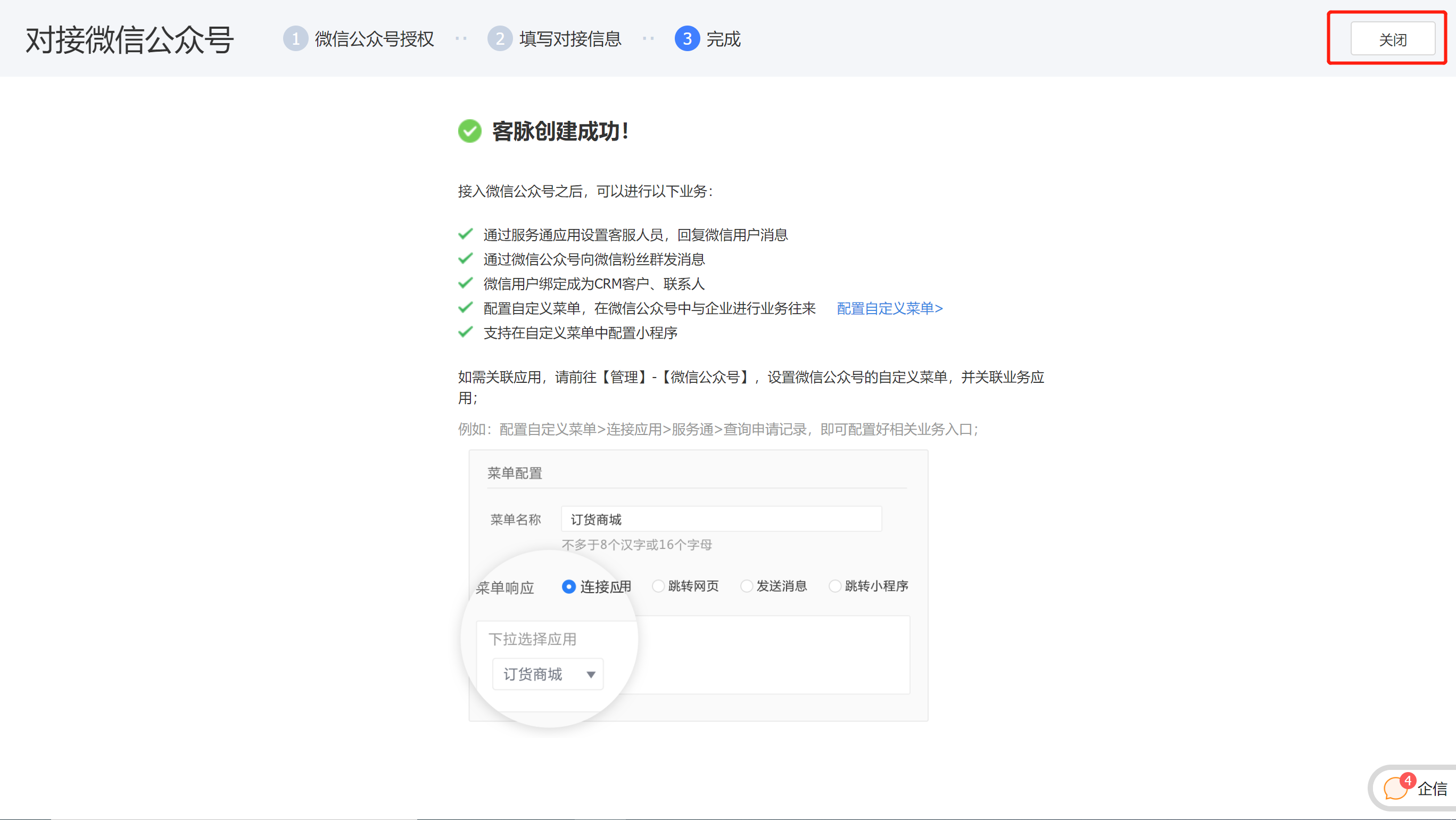Screen dimensions: 1456x820
Task: Click the 菜单配置 panel heading
Action: [x=515, y=473]
